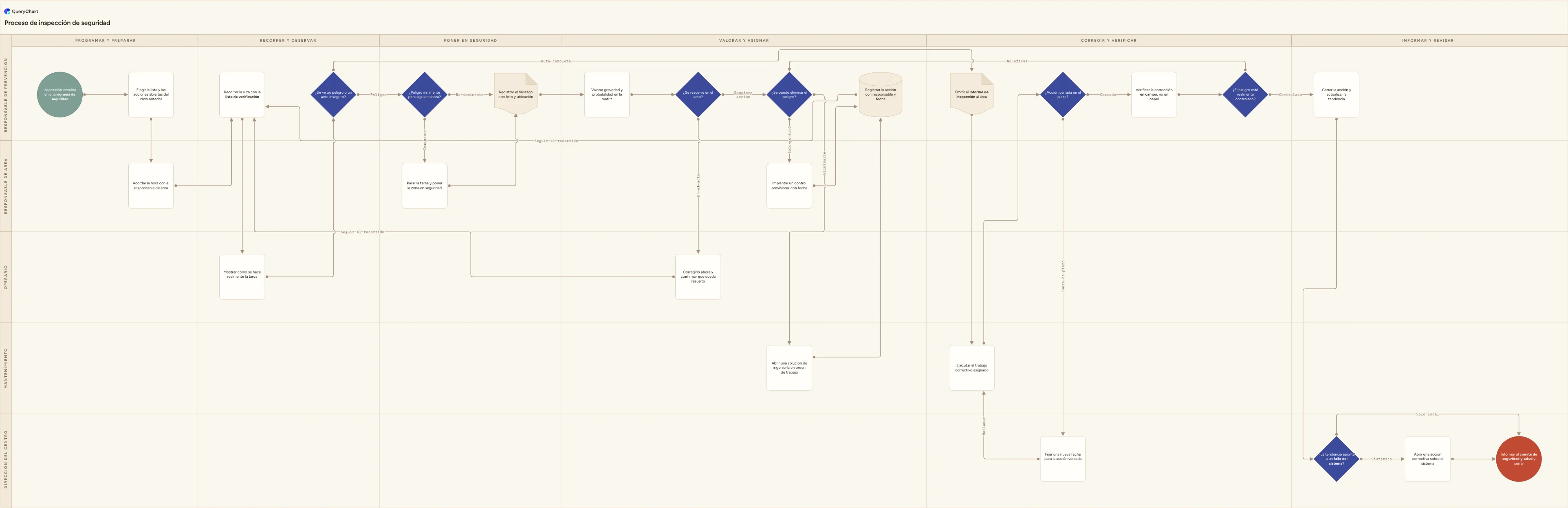The height and width of the screenshot is (508, 1568).
Task: Click the diamond '¿El peligro está realmente controlado?'
Action: pyautogui.click(x=1245, y=94)
